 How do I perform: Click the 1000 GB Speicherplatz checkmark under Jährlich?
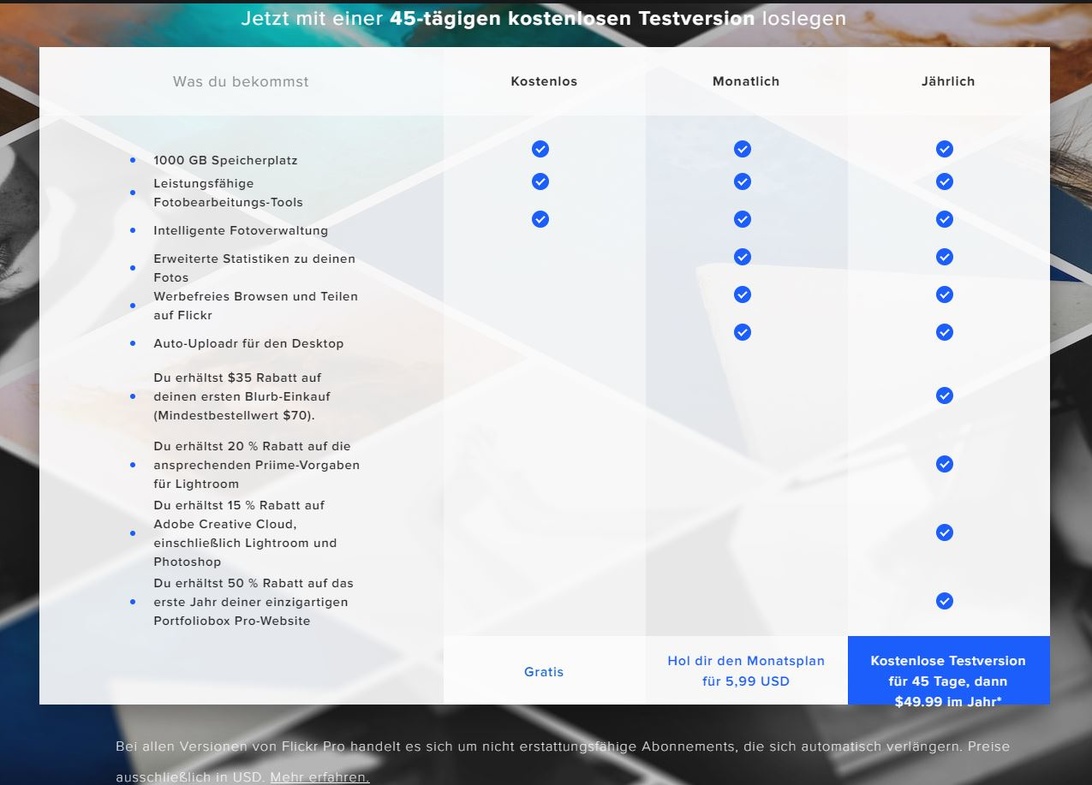click(944, 149)
